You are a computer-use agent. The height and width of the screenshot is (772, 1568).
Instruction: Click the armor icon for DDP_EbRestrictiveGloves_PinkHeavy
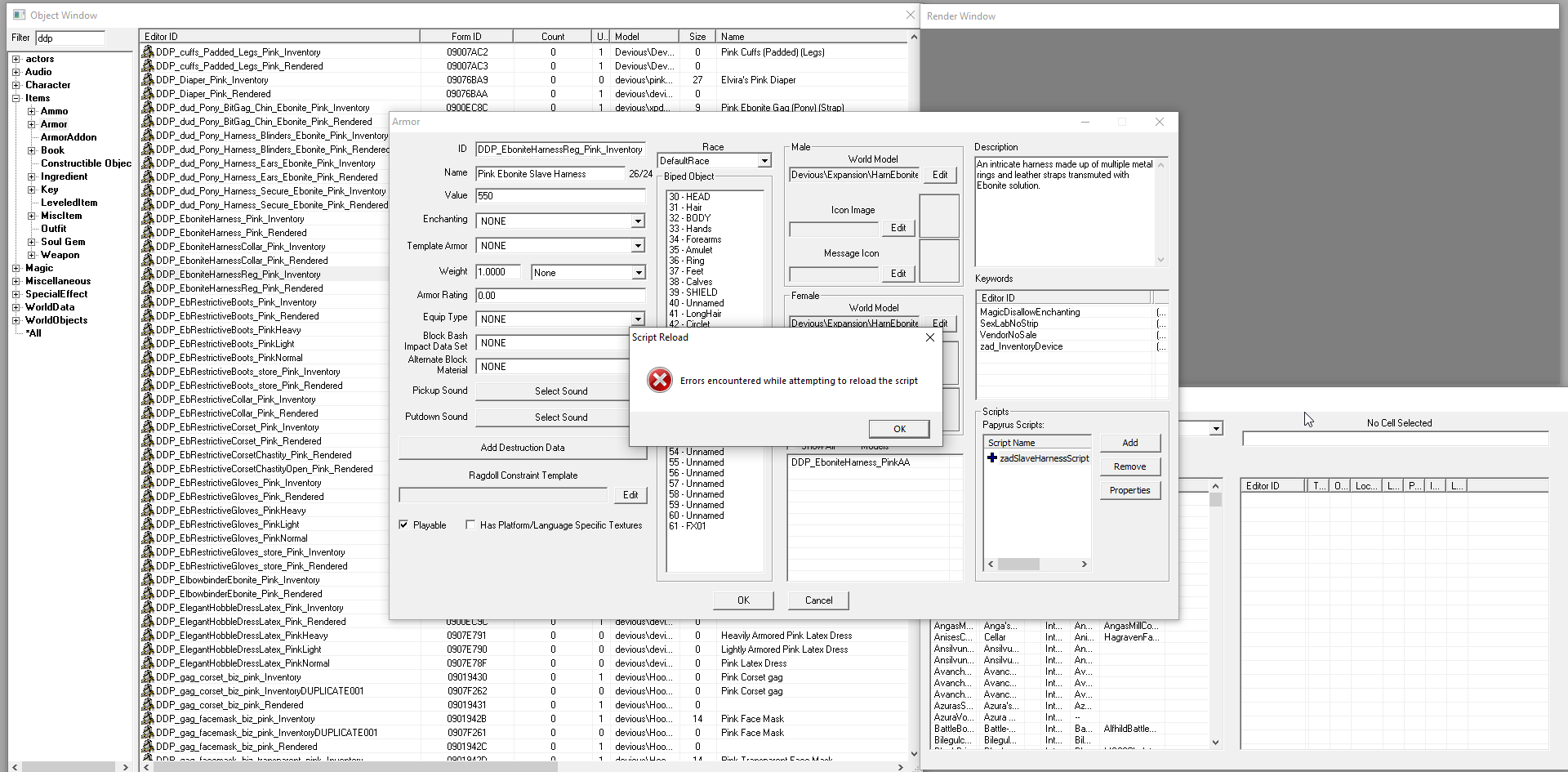[x=148, y=510]
